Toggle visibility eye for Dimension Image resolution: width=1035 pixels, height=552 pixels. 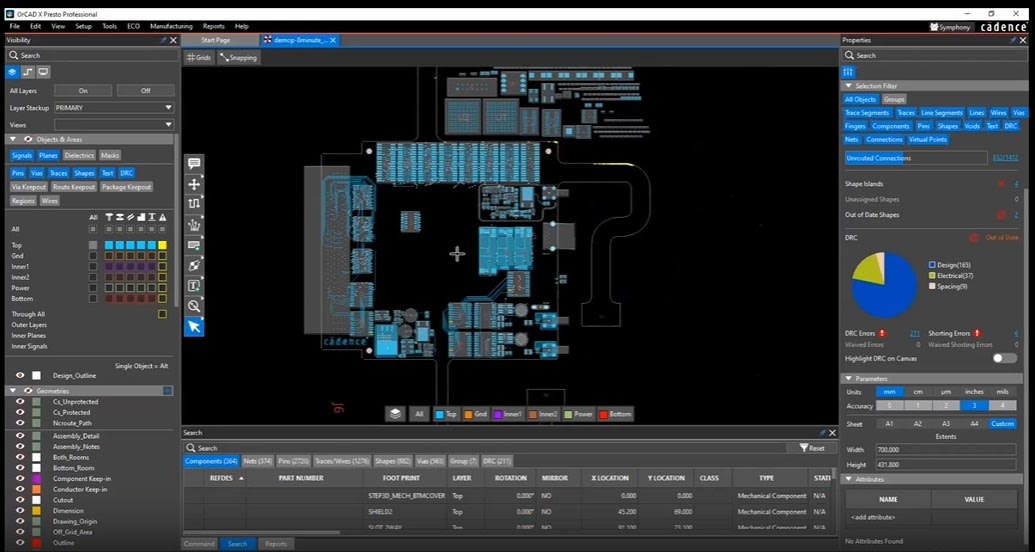(20, 510)
